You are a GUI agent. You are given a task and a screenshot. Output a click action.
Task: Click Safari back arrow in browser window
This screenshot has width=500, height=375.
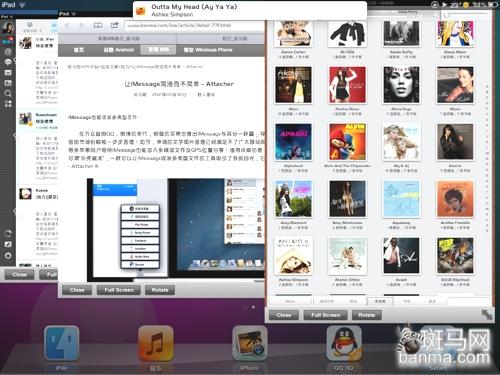click(x=67, y=25)
